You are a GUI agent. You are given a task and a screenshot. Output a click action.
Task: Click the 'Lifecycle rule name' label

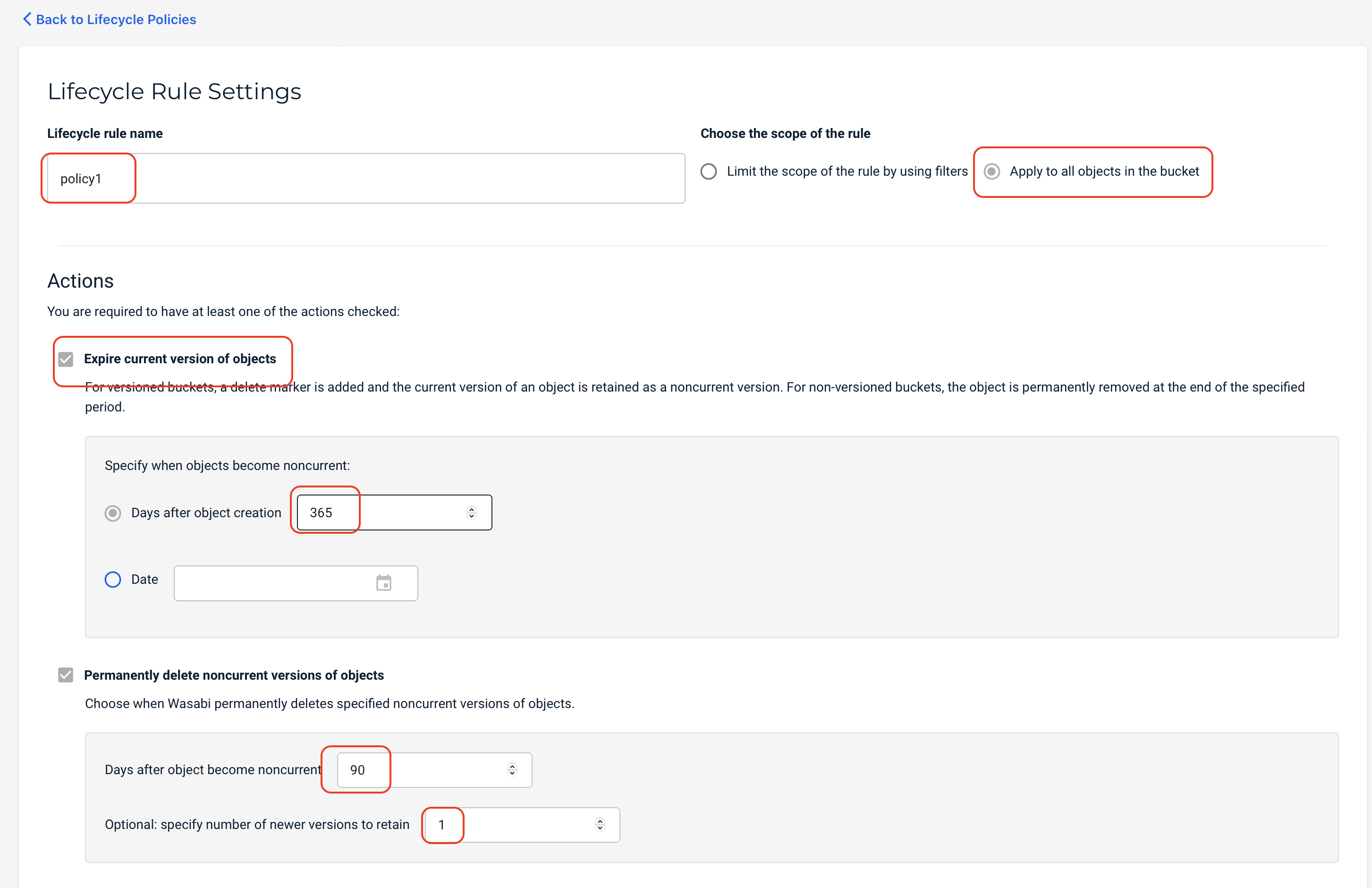(x=105, y=133)
